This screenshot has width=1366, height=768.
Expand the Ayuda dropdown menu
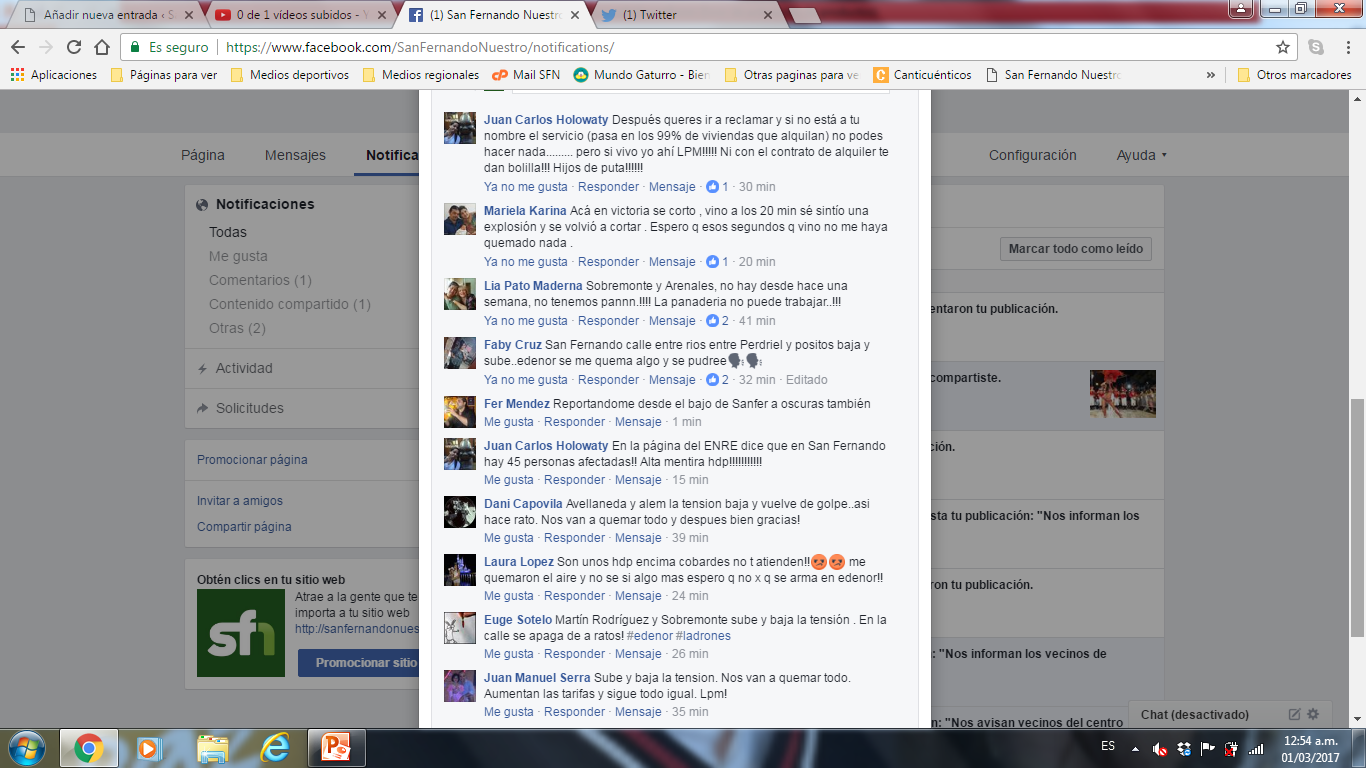click(x=1141, y=155)
